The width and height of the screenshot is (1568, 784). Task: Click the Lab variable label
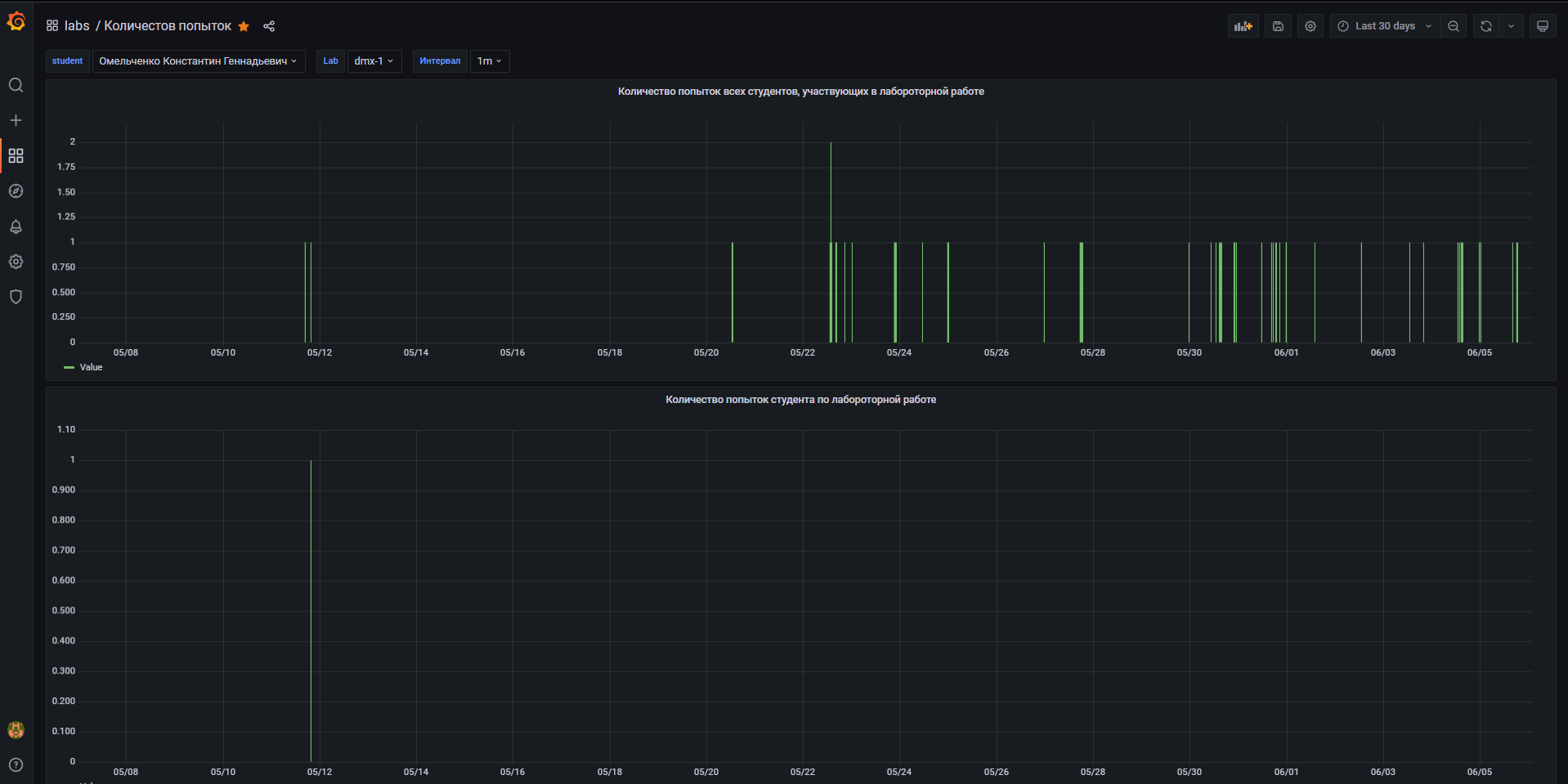click(x=330, y=61)
